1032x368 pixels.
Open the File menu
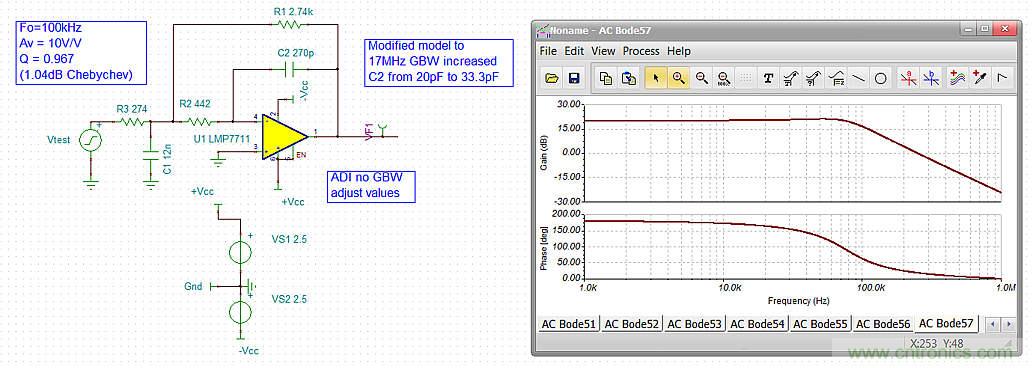548,51
